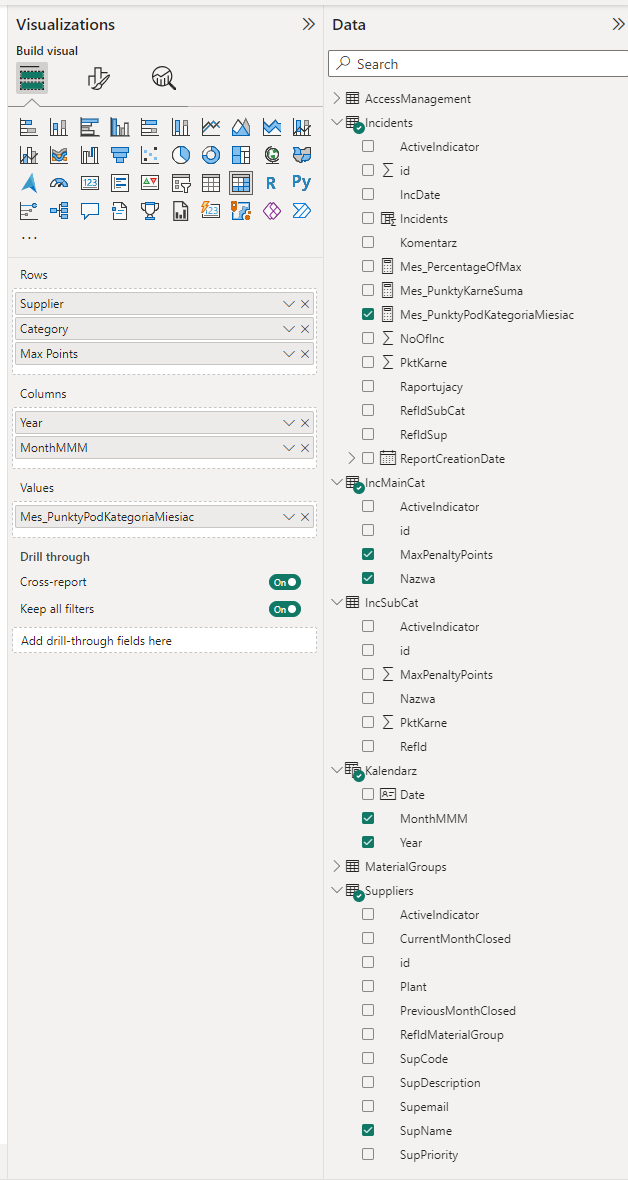Viewport: 628px width, 1180px height.
Task: Remove MonthMMM from Columns
Action: point(305,448)
